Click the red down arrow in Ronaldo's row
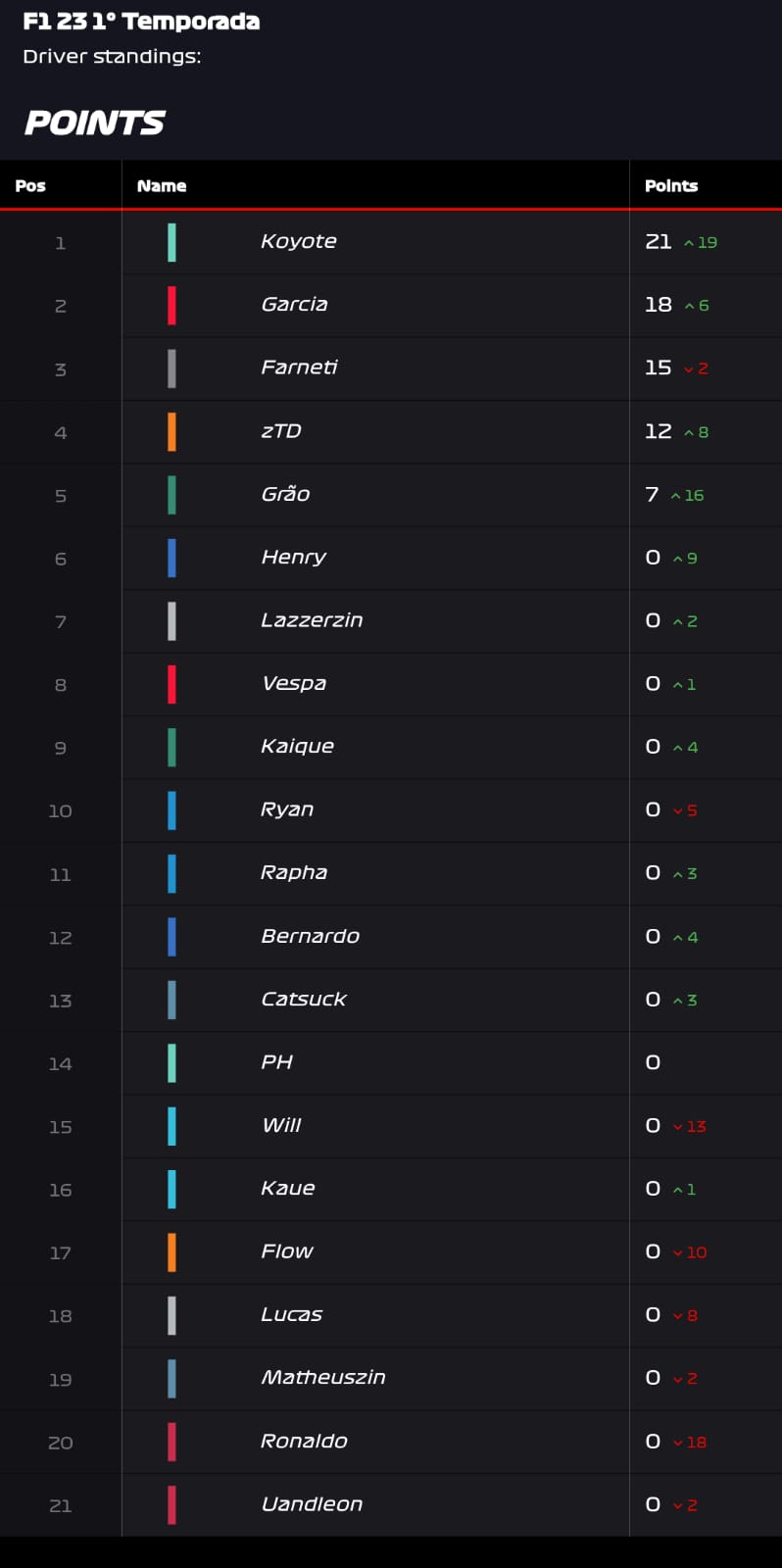Image resolution: width=782 pixels, height=1568 pixels. tap(678, 1443)
